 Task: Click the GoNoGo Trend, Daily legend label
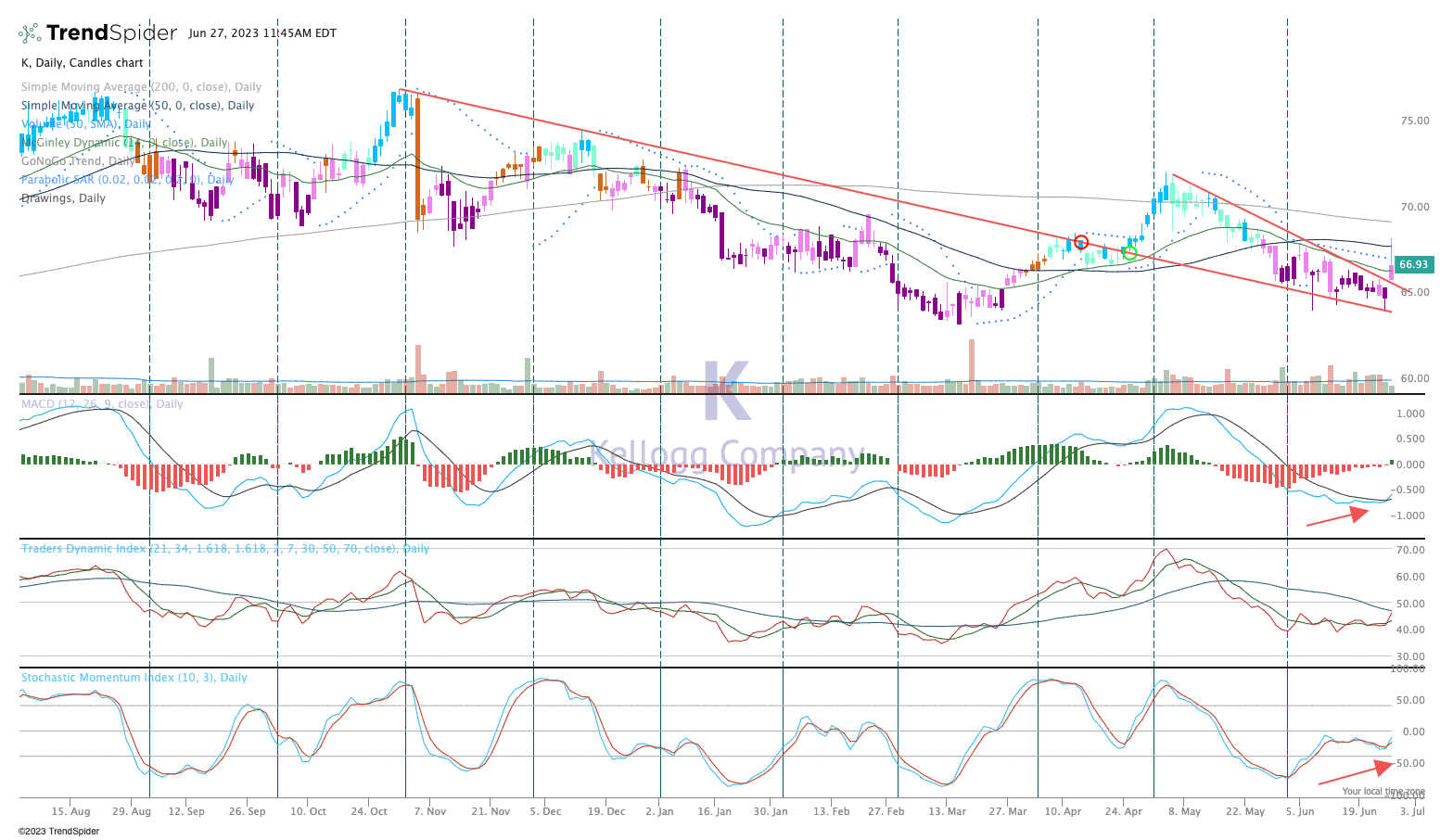[x=78, y=161]
